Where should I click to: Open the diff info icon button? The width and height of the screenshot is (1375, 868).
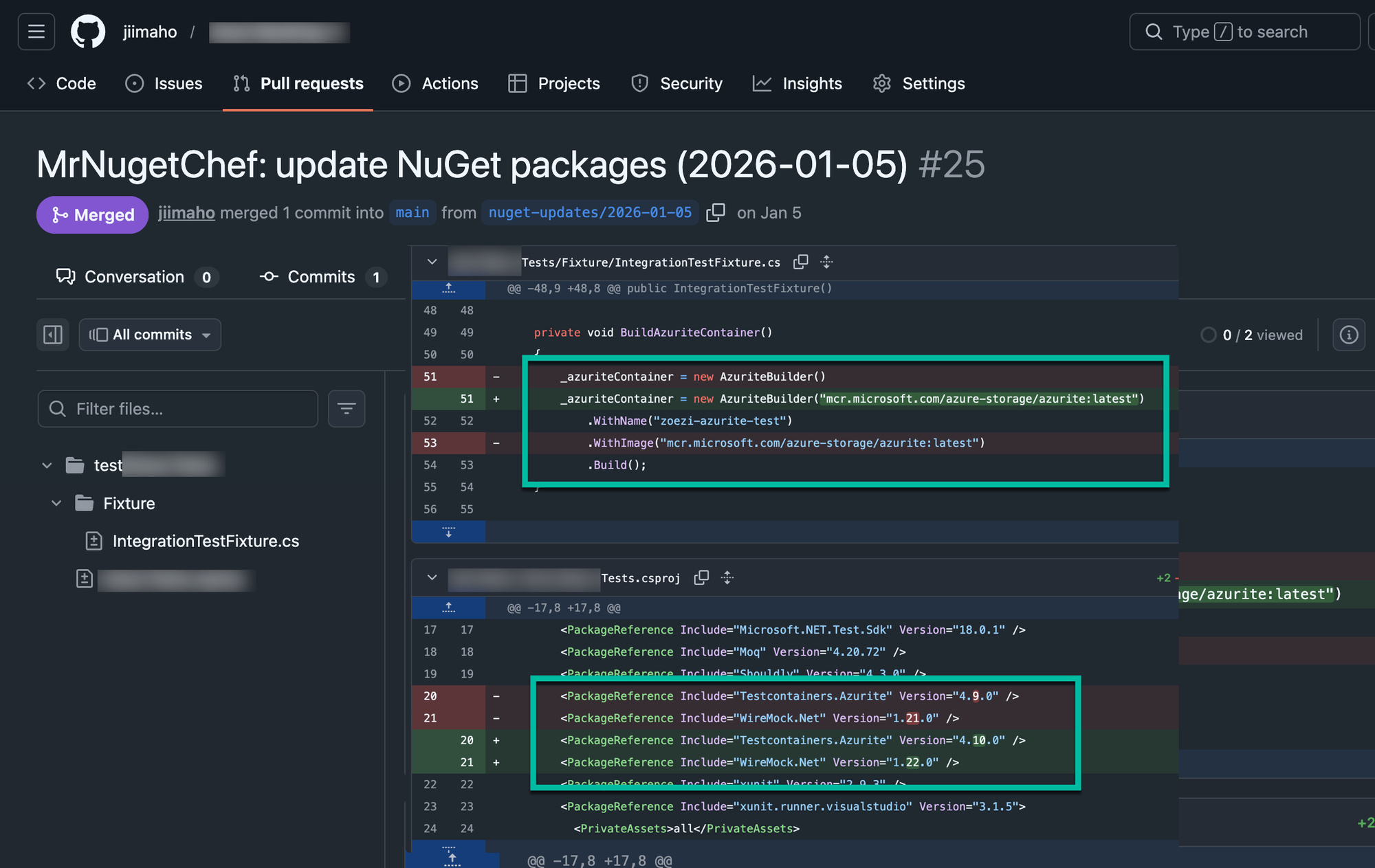[1348, 335]
